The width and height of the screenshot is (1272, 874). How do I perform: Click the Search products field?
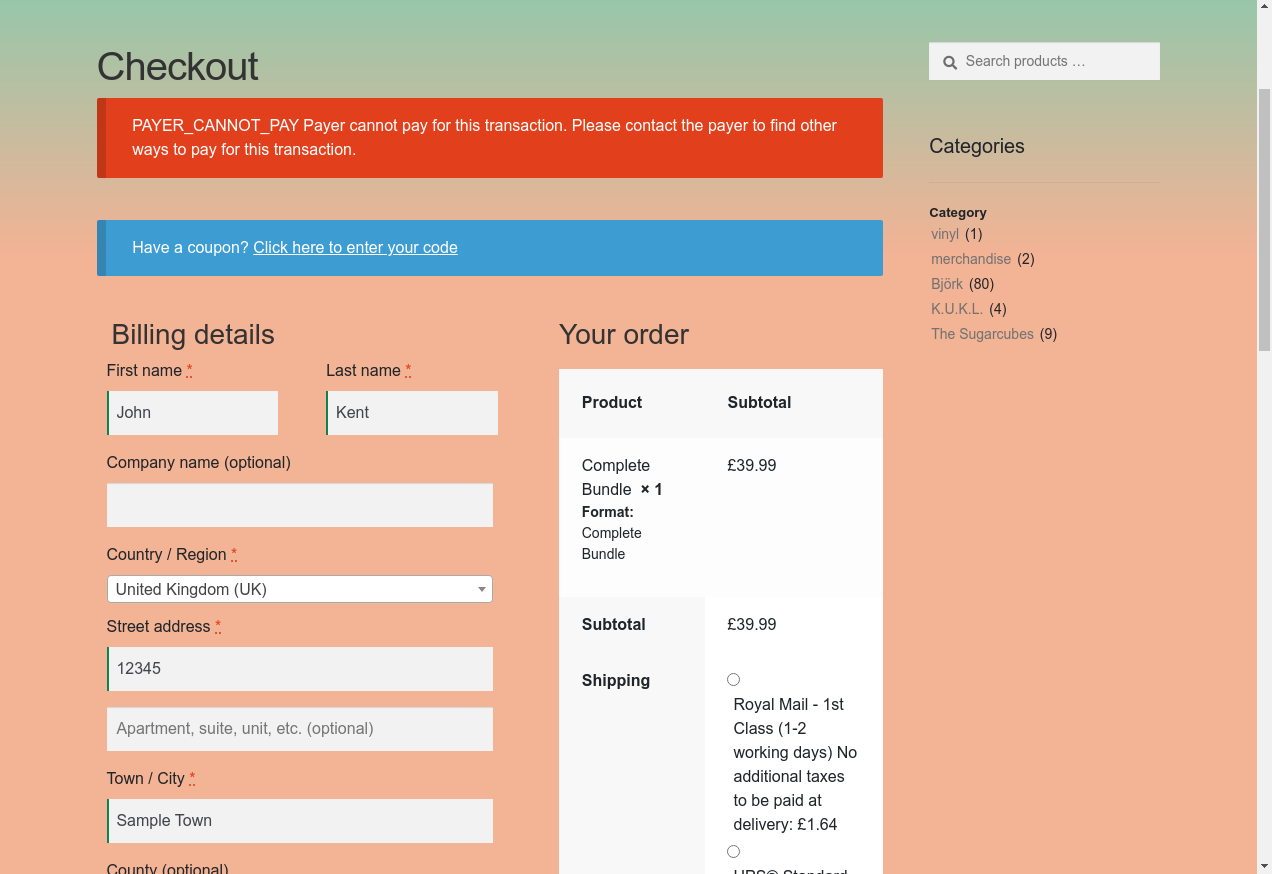point(1055,61)
